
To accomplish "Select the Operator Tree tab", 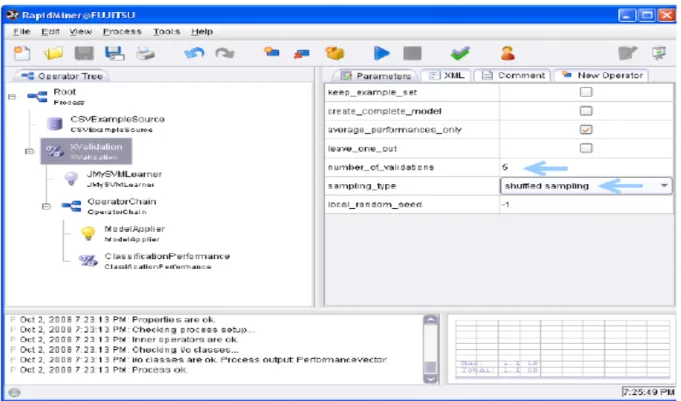I will tap(62, 76).
